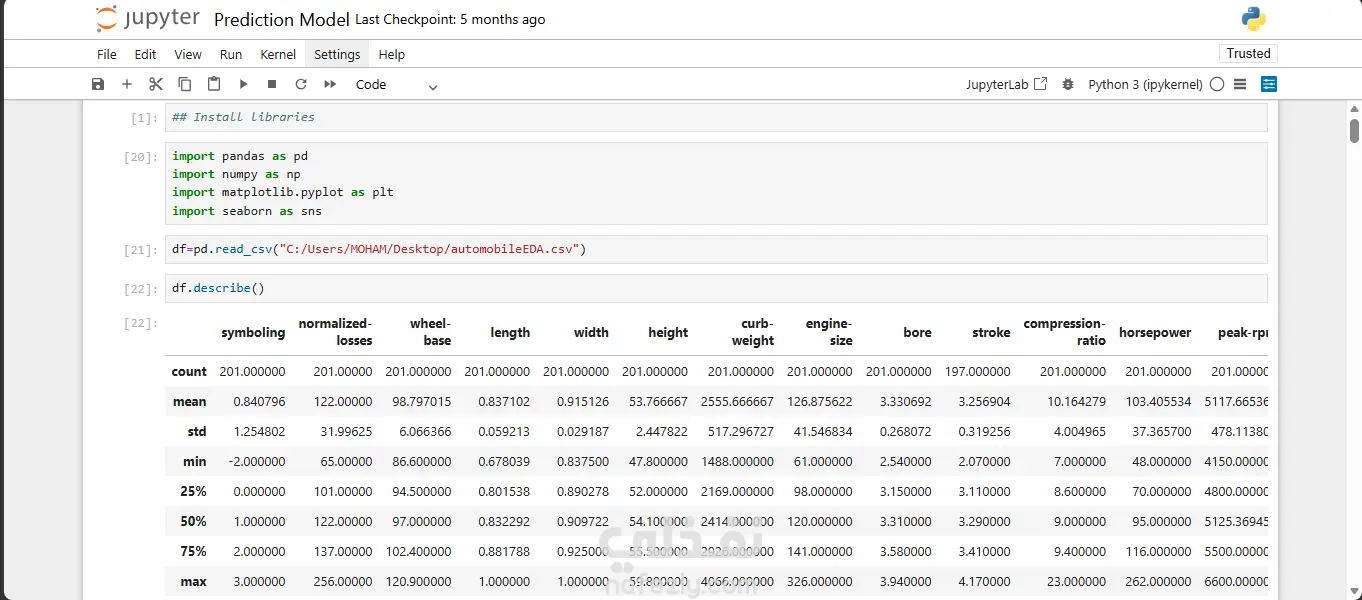Click the 'compression-ratio' column header
The image size is (1362, 600).
pyautogui.click(x=1064, y=332)
